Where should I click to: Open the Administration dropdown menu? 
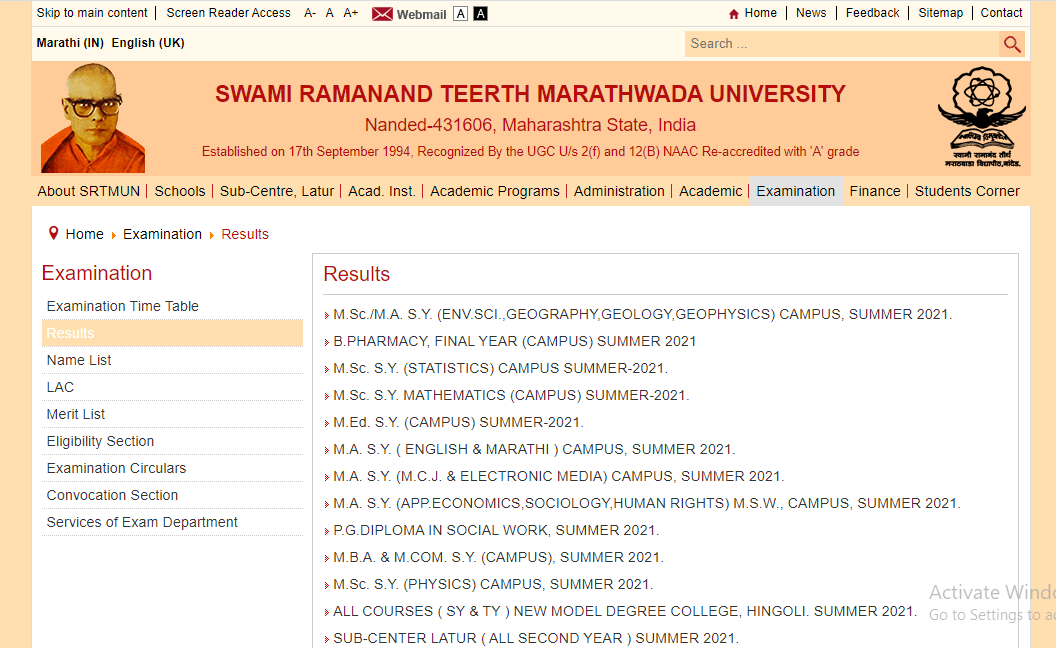(619, 190)
